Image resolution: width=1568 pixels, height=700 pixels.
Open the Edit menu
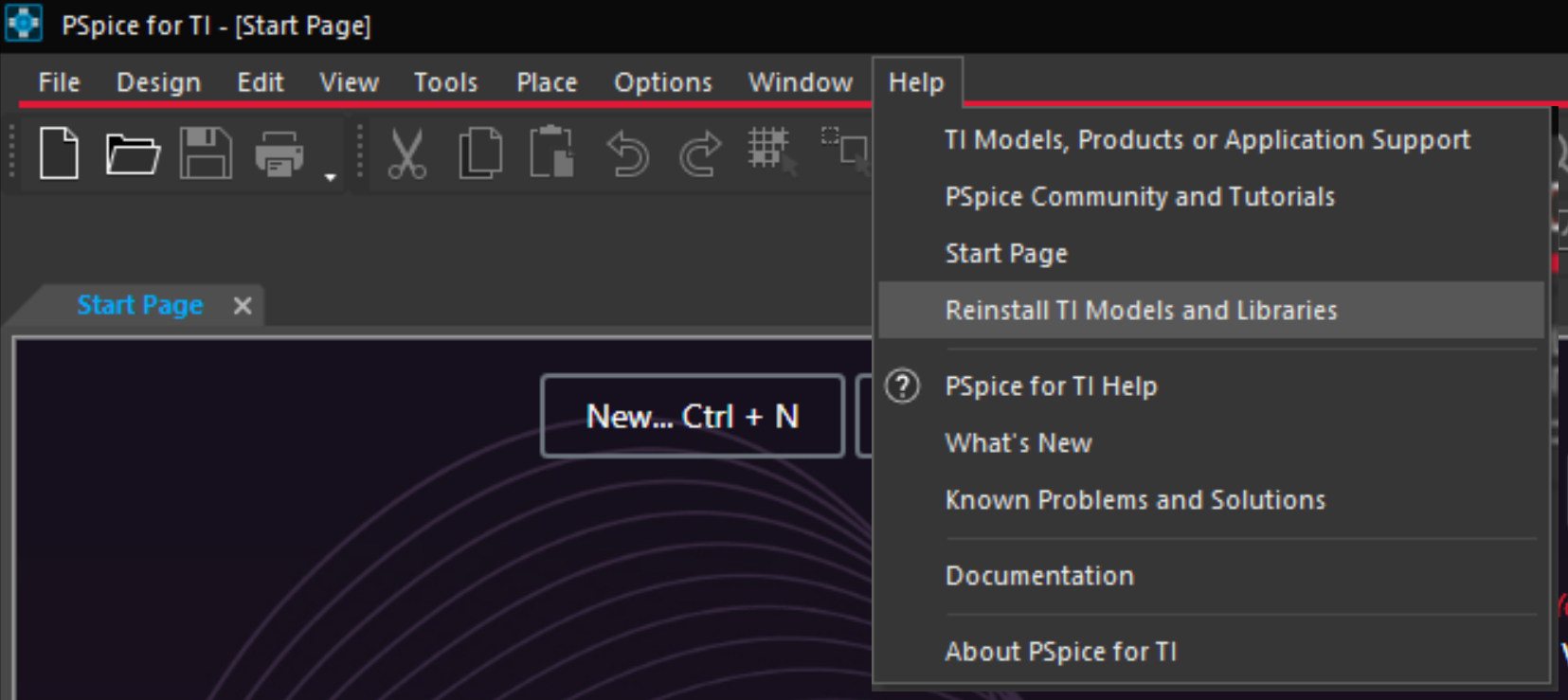tap(260, 82)
